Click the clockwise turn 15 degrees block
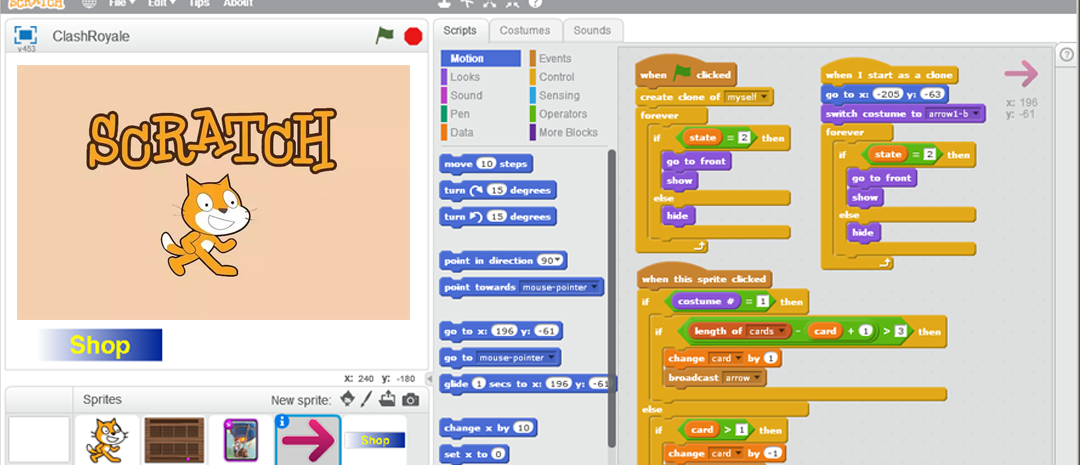Viewport: 1080px width, 465px height. [x=498, y=191]
